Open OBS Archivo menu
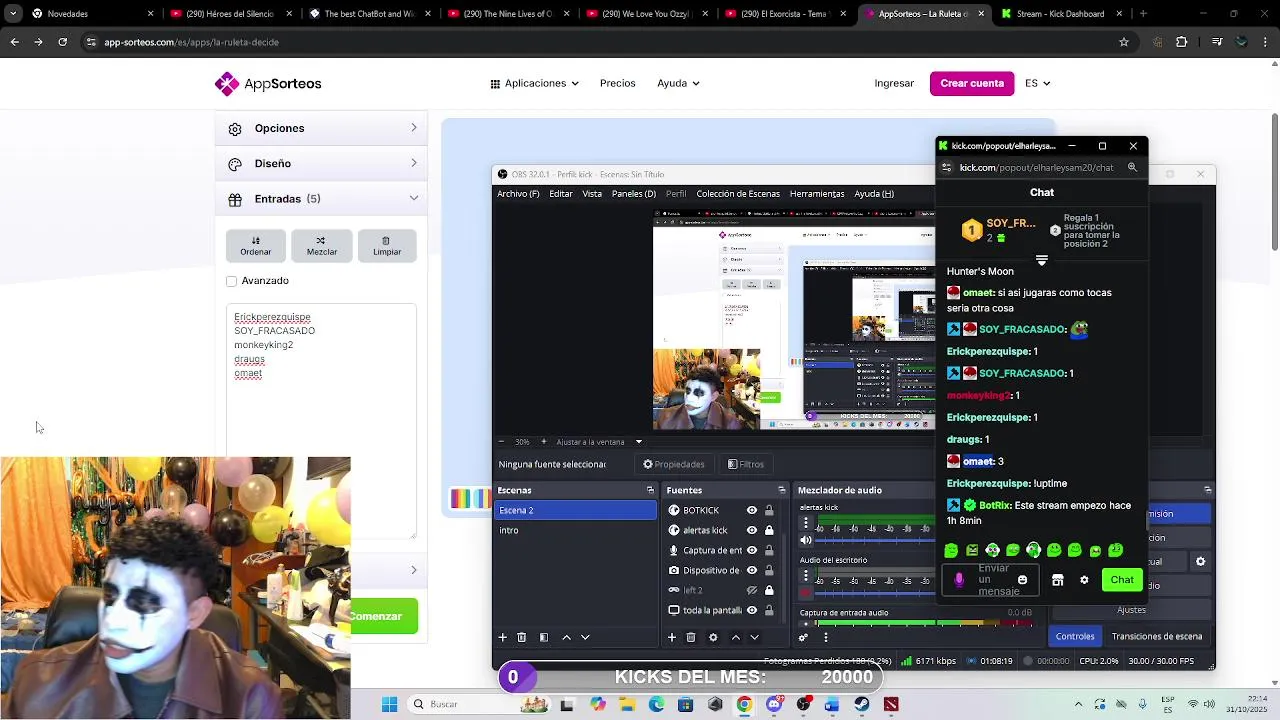1280x720 pixels. point(518,193)
